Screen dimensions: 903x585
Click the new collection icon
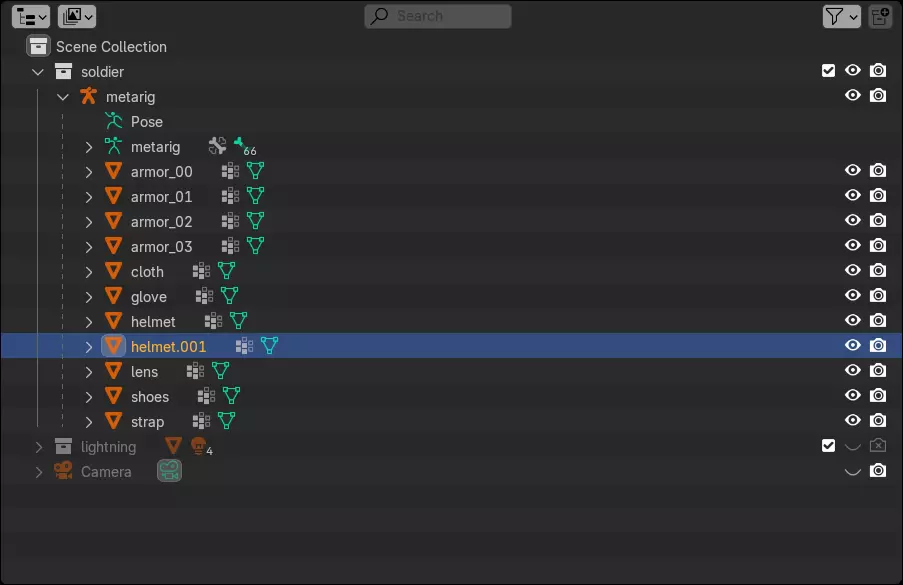click(880, 16)
